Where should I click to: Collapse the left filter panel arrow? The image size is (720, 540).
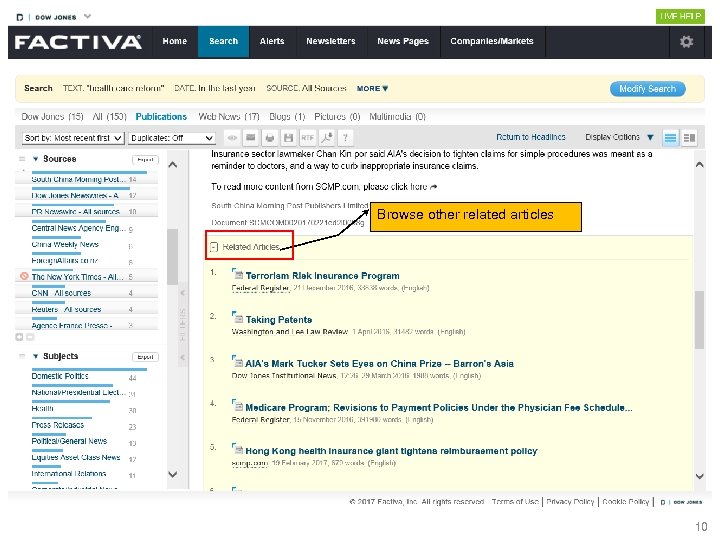(182, 292)
